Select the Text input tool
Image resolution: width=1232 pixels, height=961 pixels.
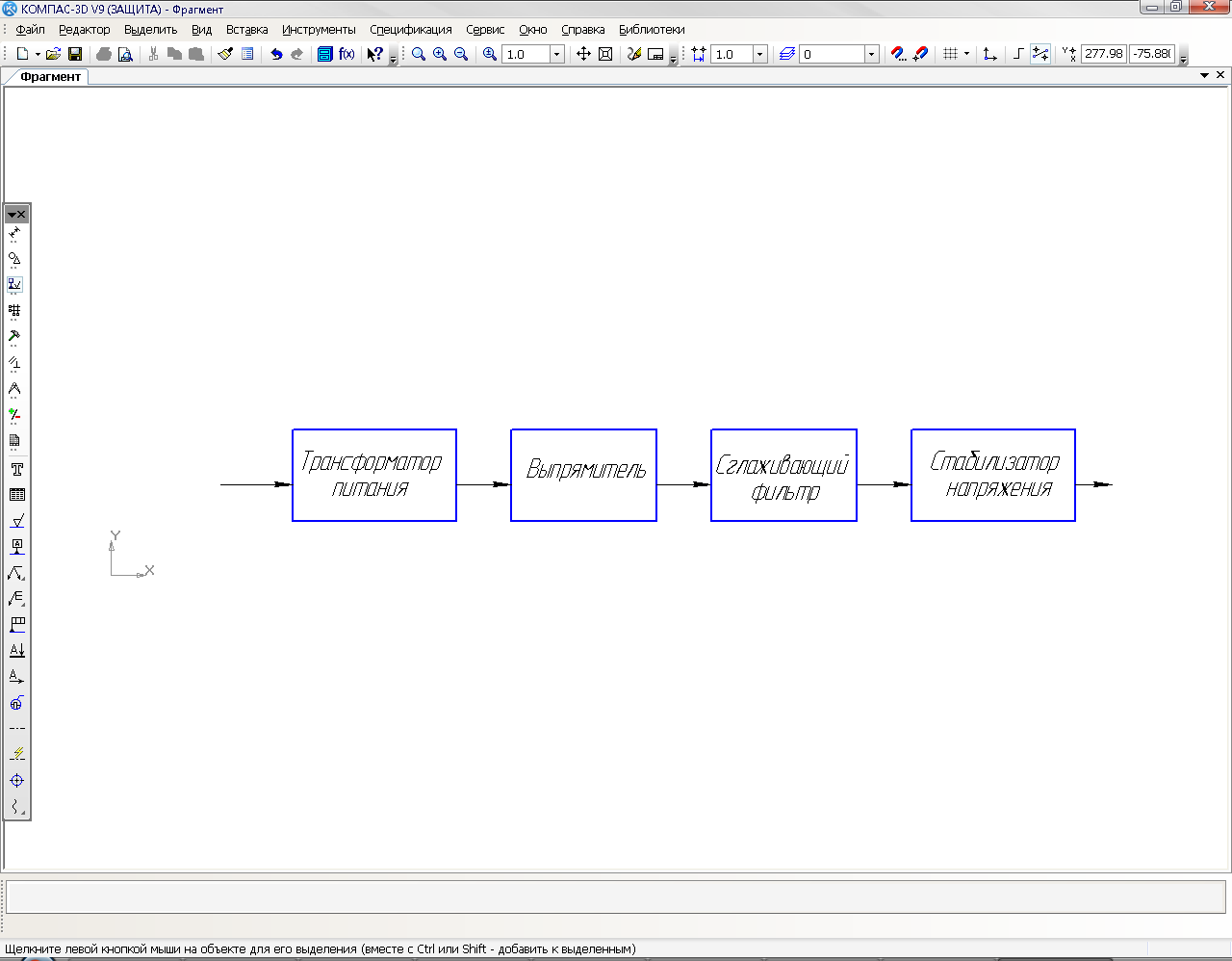click(x=16, y=469)
